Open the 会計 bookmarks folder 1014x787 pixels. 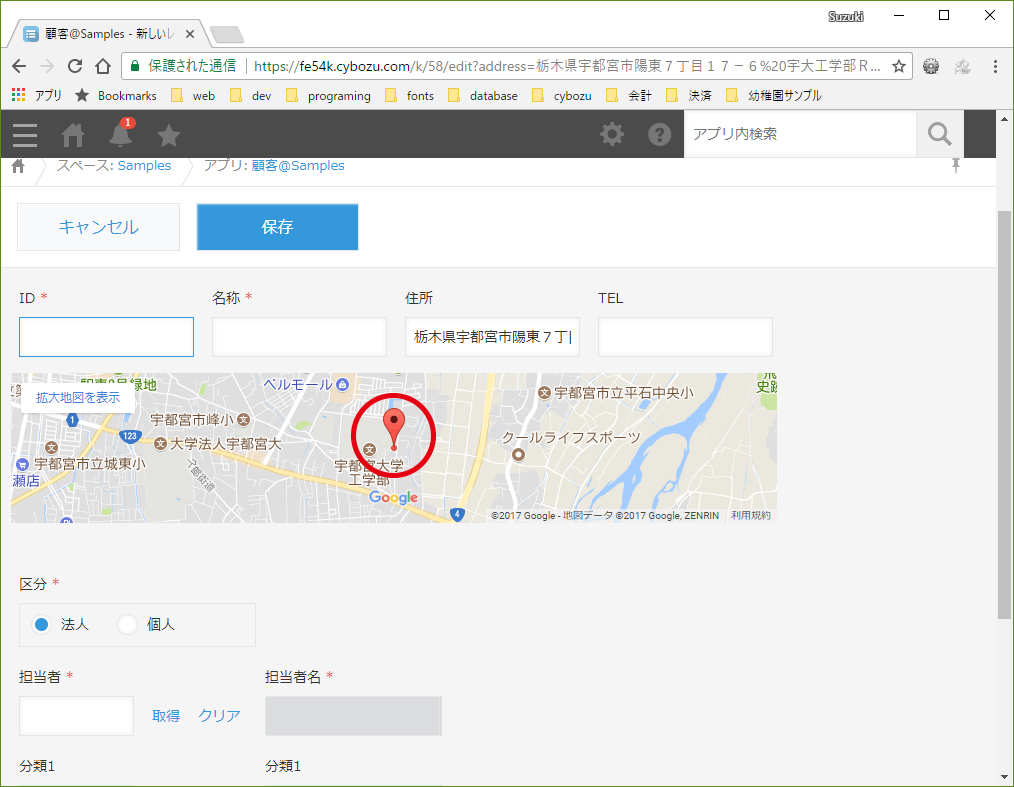pyautogui.click(x=629, y=96)
